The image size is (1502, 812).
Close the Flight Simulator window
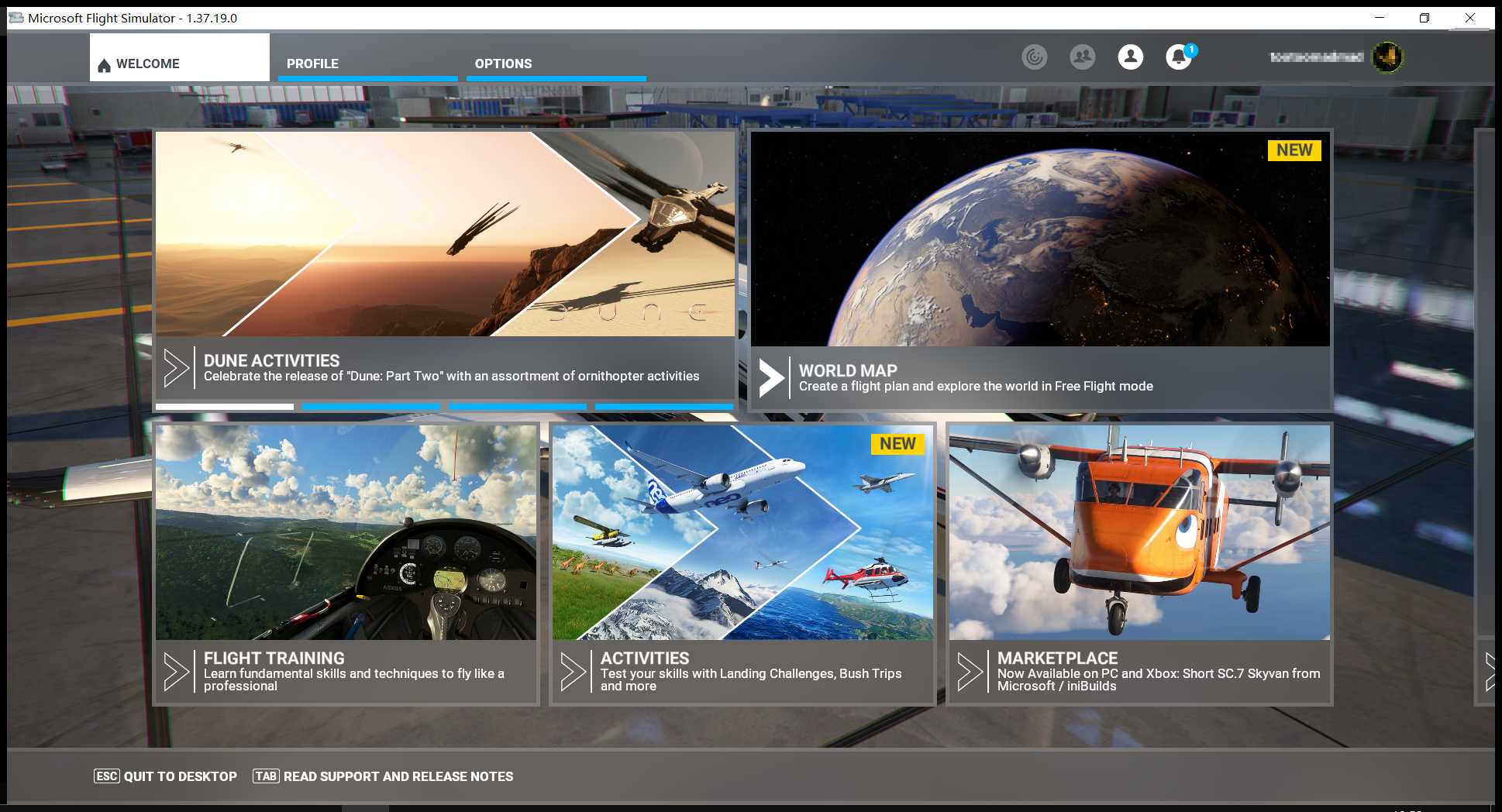click(1470, 18)
